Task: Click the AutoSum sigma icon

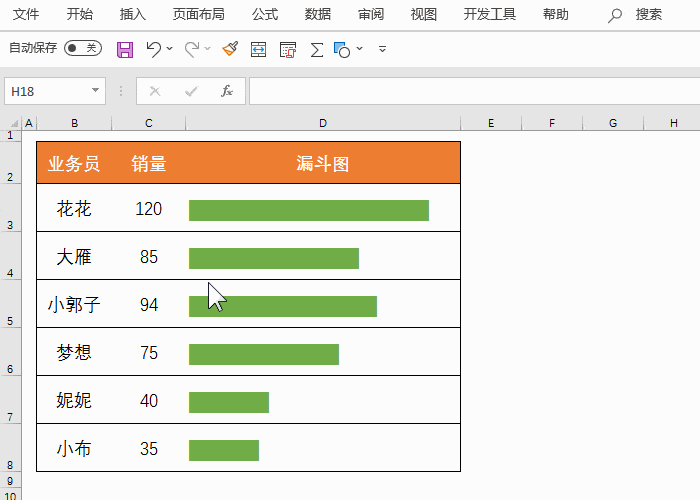Action: point(317,49)
